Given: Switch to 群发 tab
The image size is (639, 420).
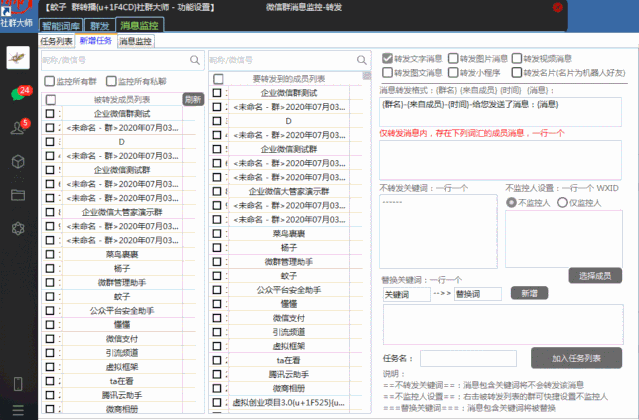Looking at the screenshot, I should pyautogui.click(x=99, y=26).
